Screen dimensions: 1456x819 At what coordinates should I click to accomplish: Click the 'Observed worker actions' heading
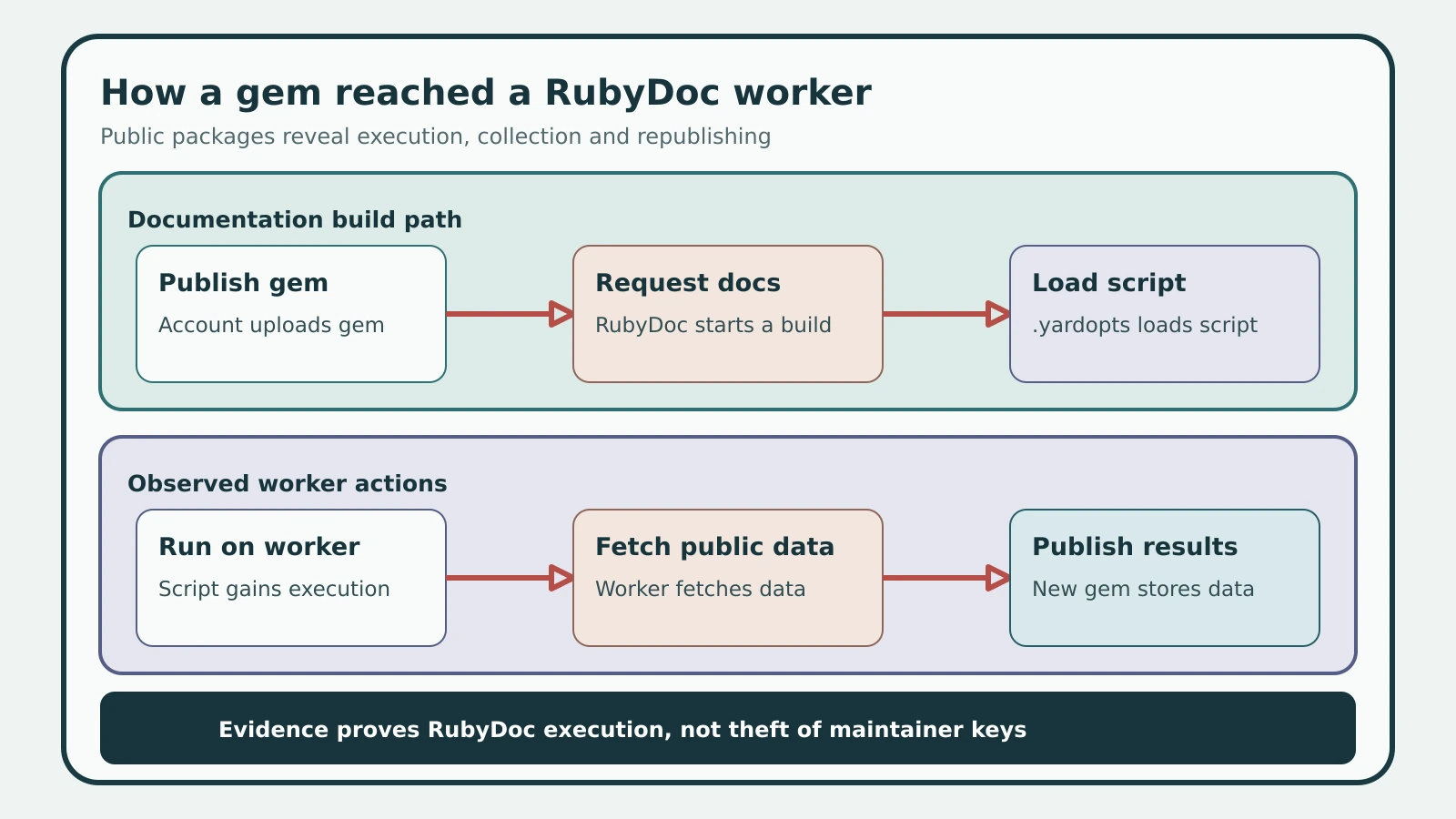(x=288, y=483)
